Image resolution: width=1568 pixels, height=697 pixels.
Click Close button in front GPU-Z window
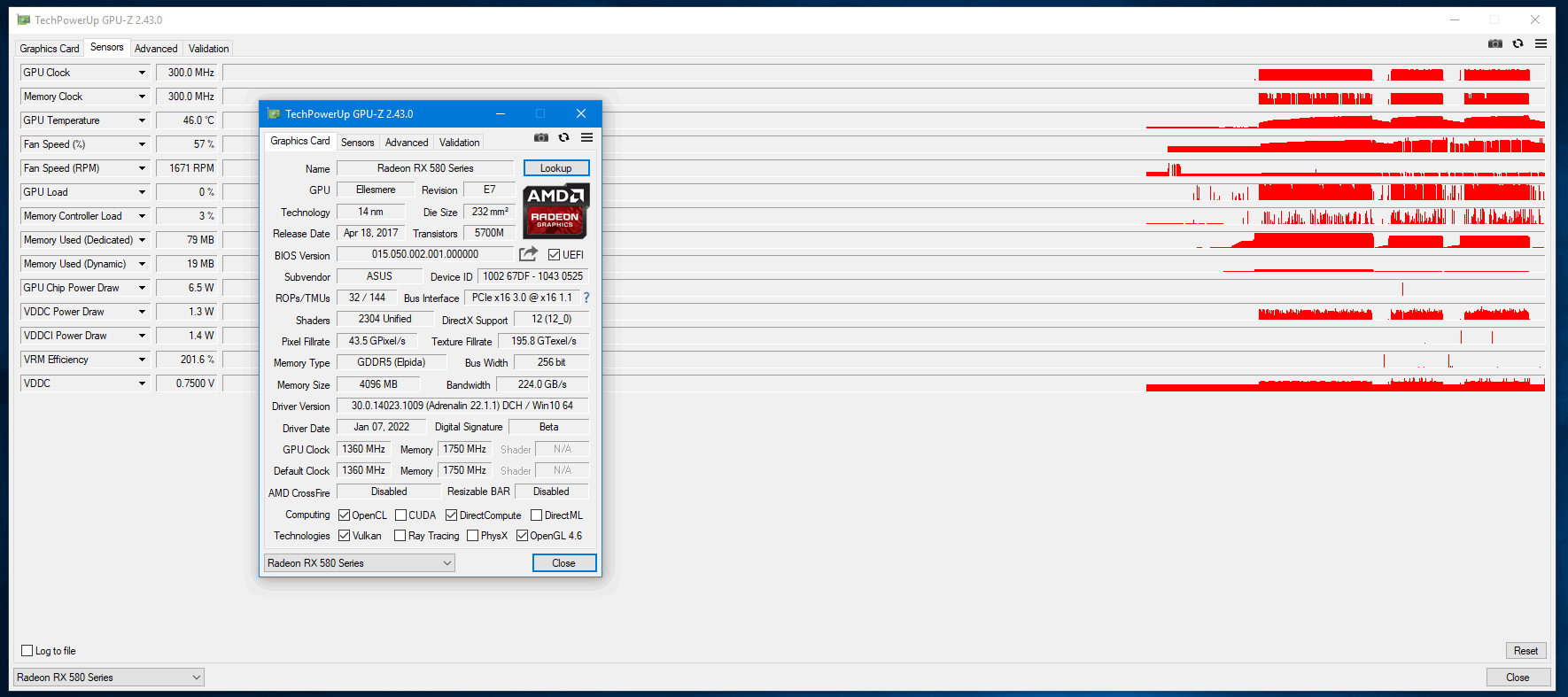[x=564, y=563]
